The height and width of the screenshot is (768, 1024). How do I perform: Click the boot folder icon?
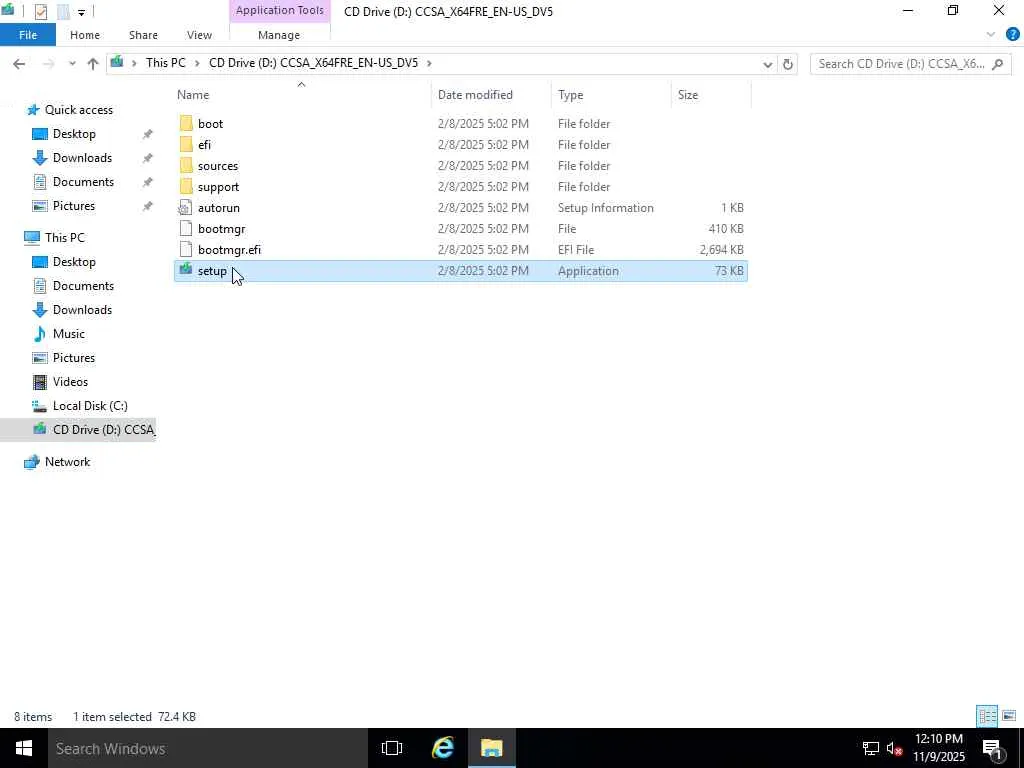pos(186,123)
